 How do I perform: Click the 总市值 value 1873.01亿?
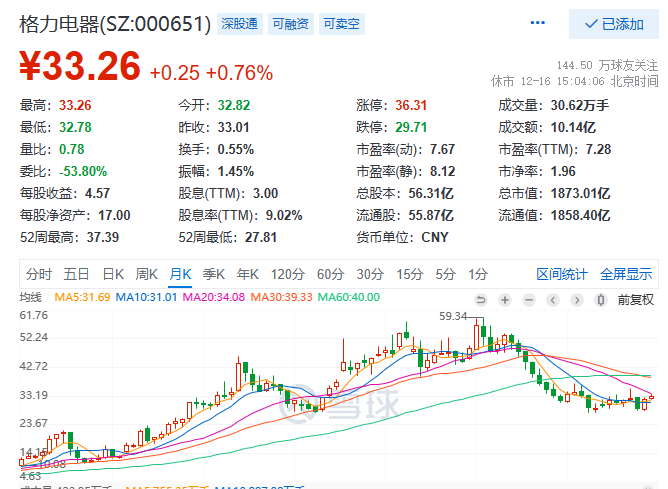pyautogui.click(x=581, y=194)
